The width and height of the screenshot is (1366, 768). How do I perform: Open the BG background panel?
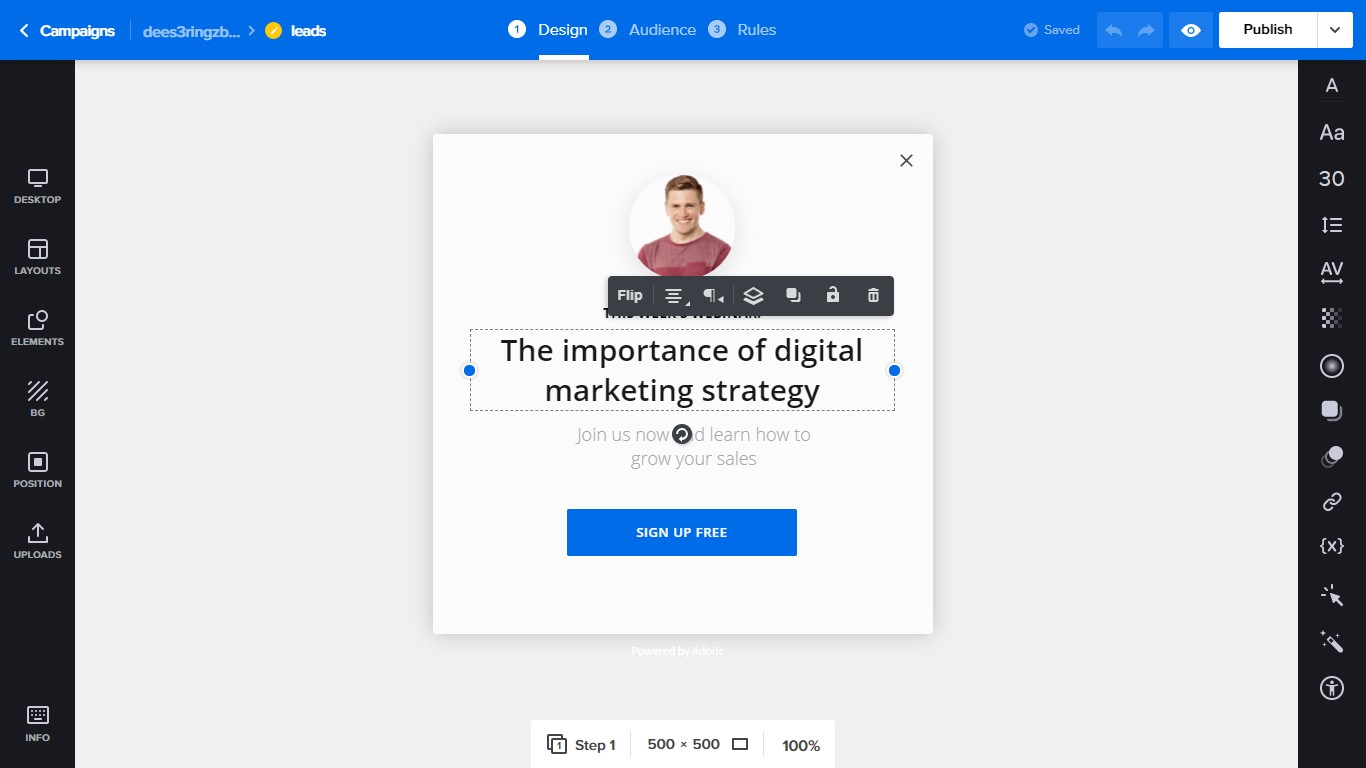click(37, 399)
